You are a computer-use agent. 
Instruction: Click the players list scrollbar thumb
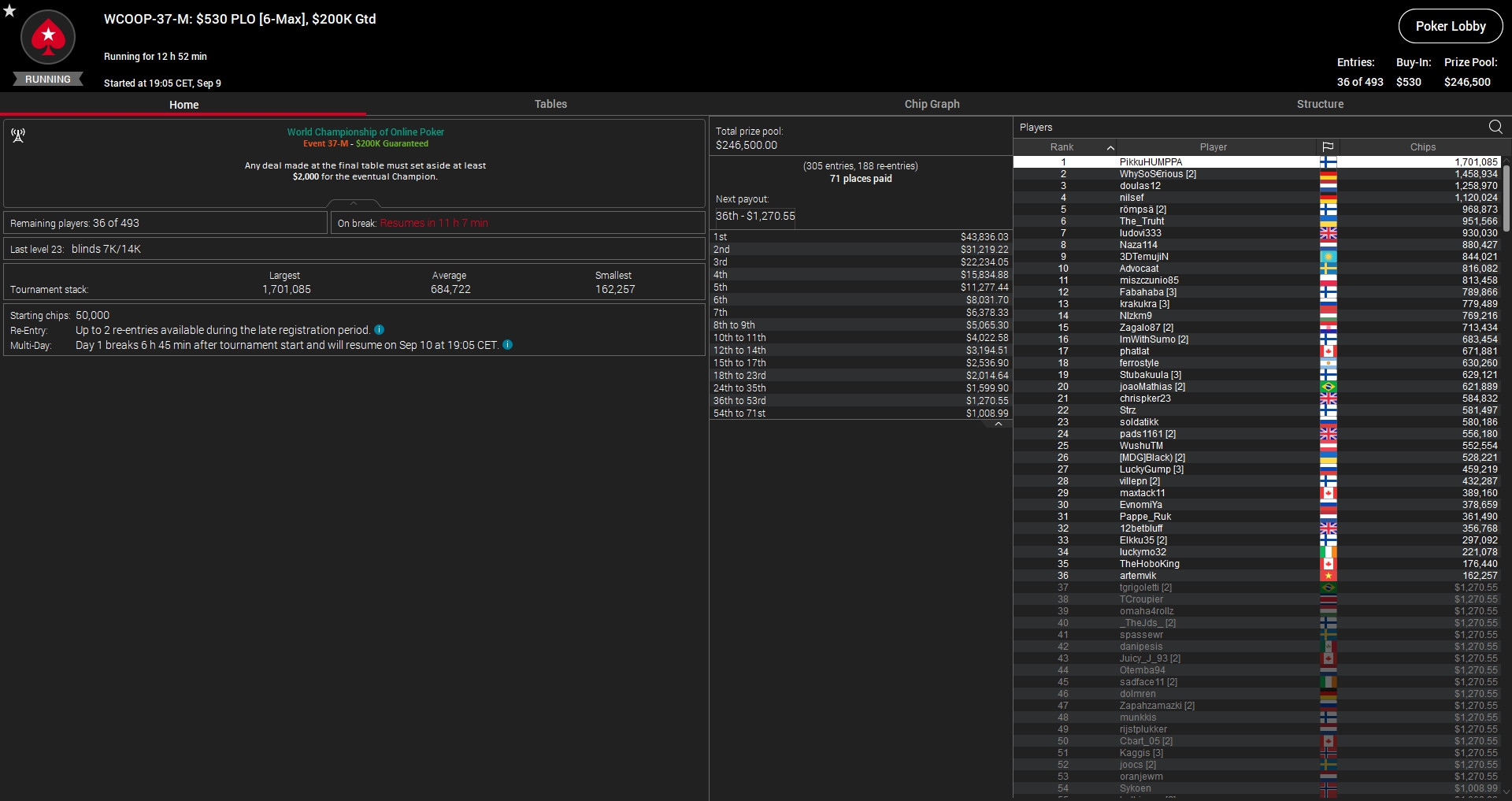[1506, 197]
